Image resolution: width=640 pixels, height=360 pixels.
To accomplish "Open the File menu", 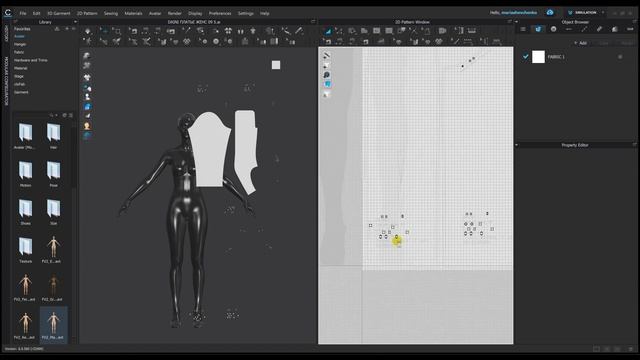I will pyautogui.click(x=23, y=13).
